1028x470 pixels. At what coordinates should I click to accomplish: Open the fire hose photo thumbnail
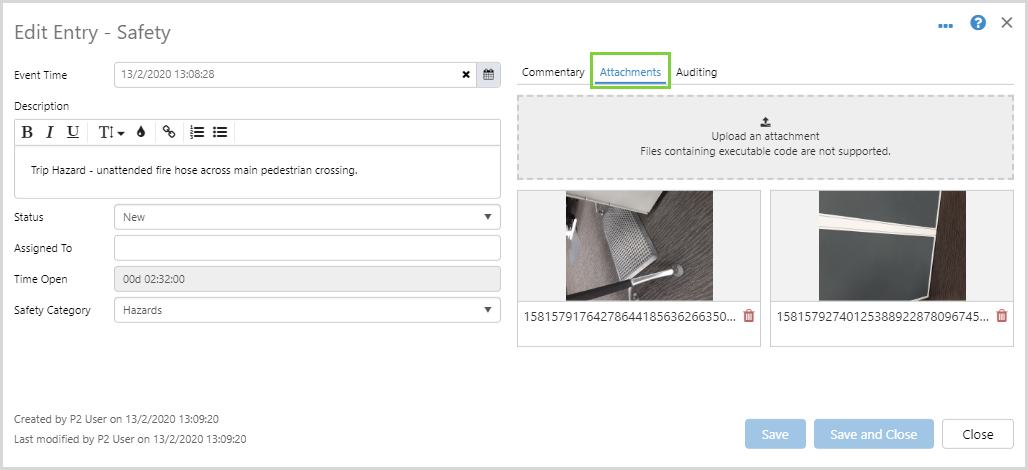point(639,246)
